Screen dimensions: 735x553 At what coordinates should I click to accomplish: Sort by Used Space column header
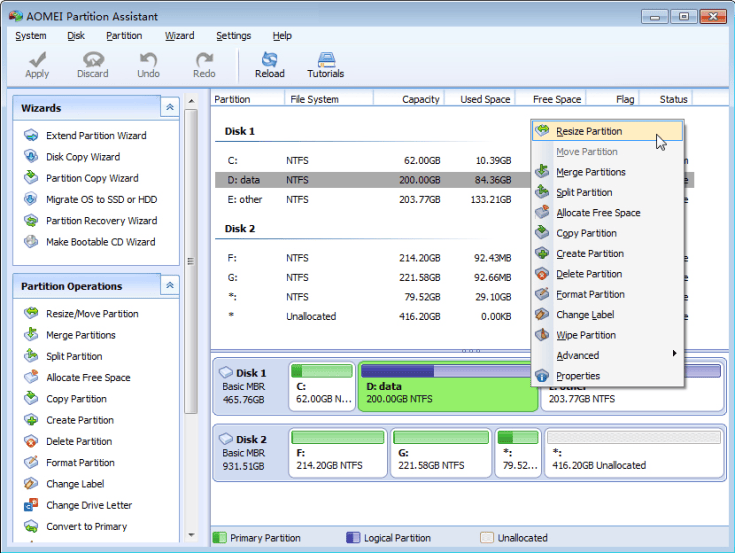click(x=480, y=99)
